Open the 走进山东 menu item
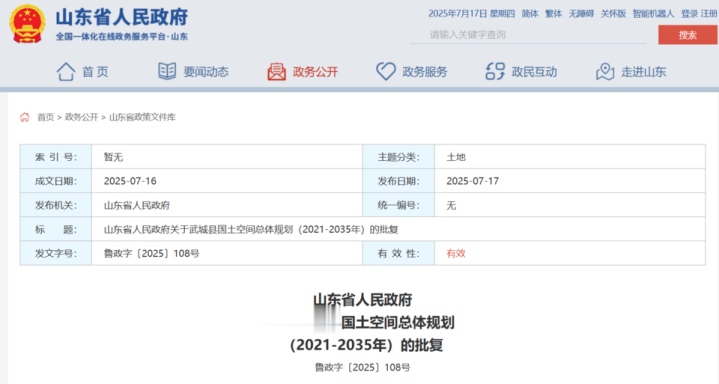This screenshot has width=719, height=384. pos(643,72)
